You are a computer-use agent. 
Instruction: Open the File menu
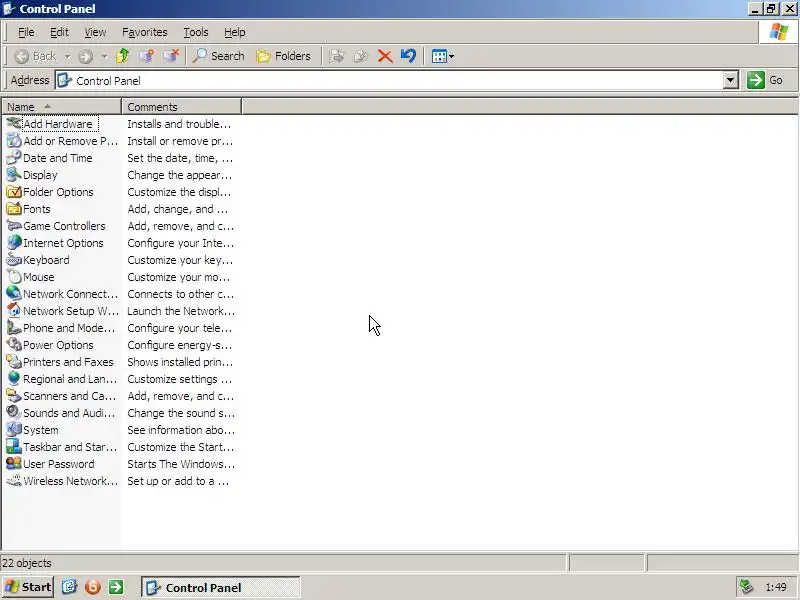[x=26, y=32]
